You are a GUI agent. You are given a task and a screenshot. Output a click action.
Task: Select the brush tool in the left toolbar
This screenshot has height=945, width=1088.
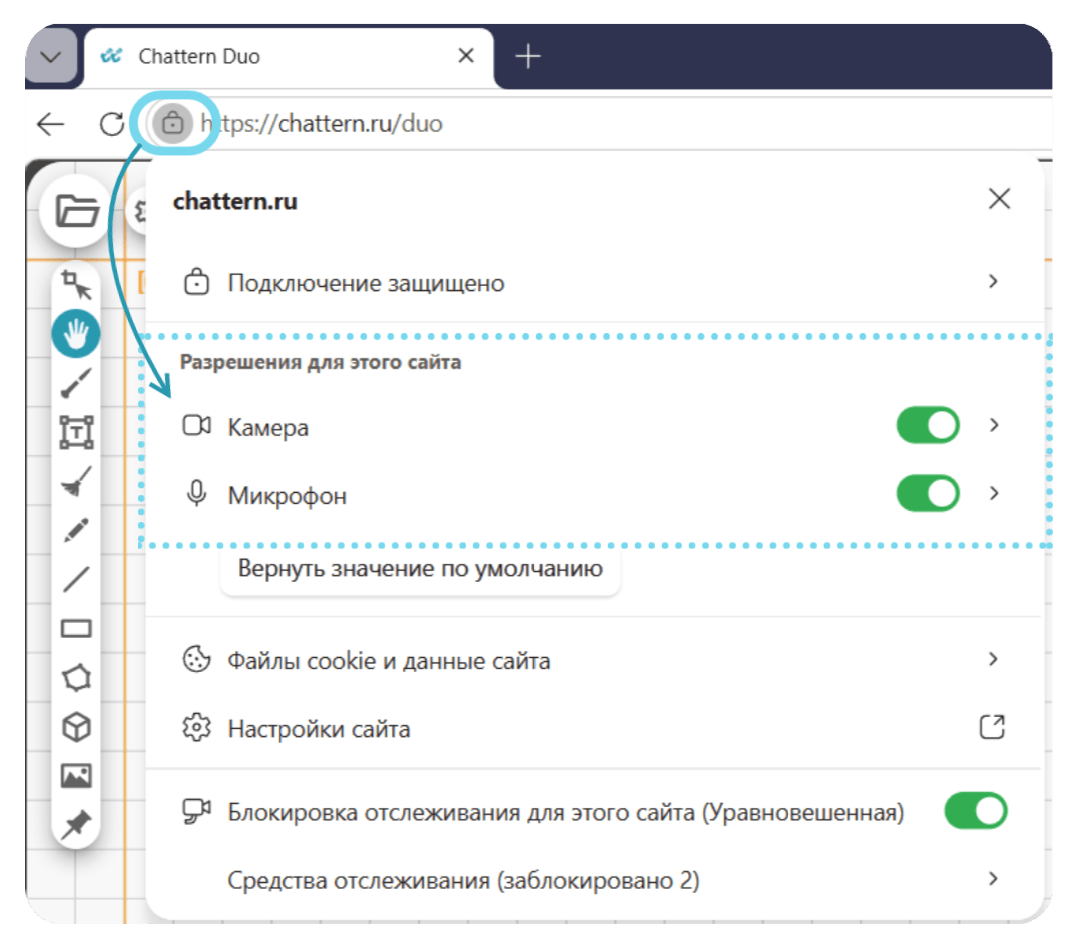[x=76, y=383]
